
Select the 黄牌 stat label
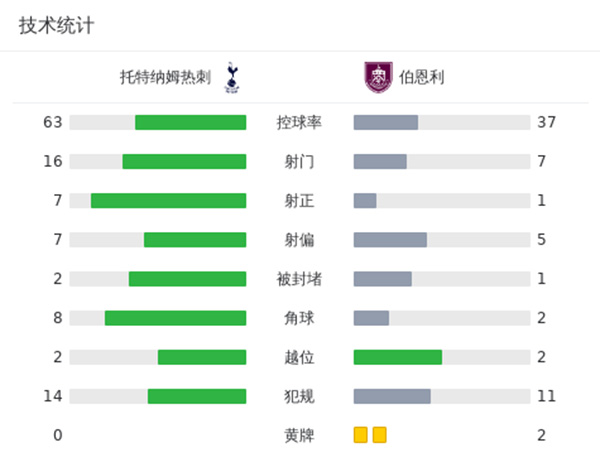pyautogui.click(x=299, y=435)
